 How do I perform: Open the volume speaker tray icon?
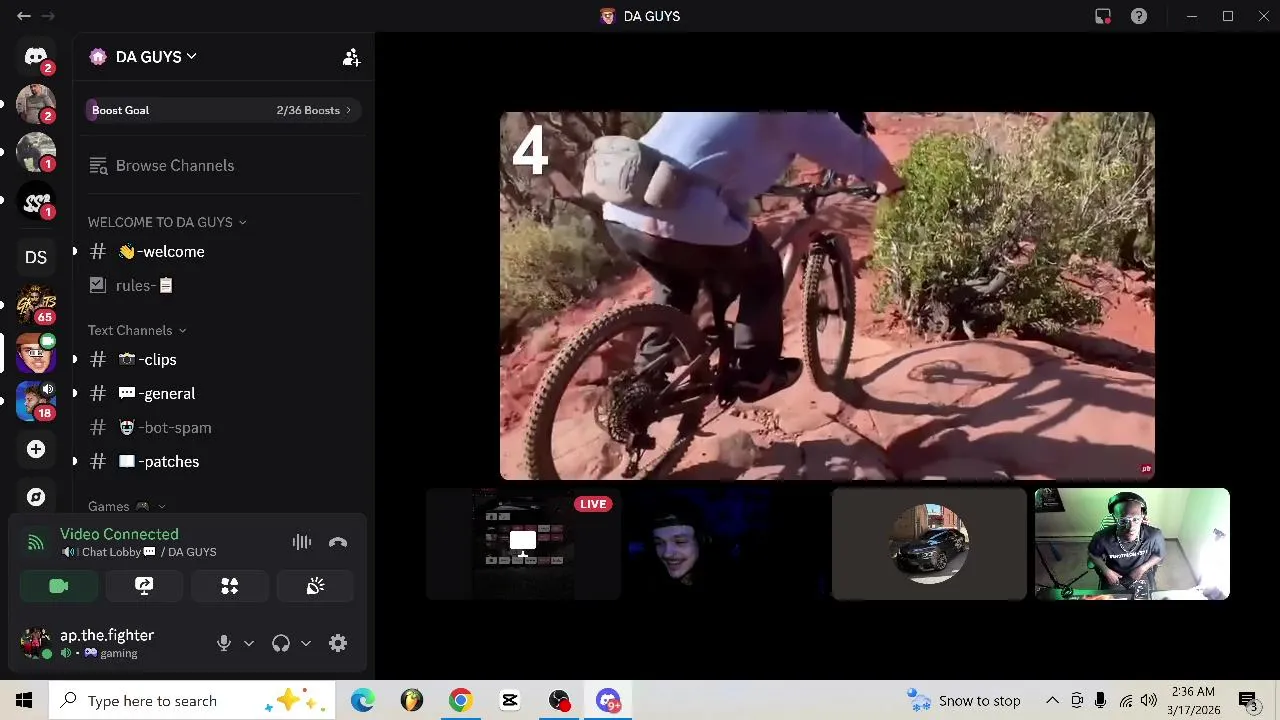click(x=1149, y=700)
